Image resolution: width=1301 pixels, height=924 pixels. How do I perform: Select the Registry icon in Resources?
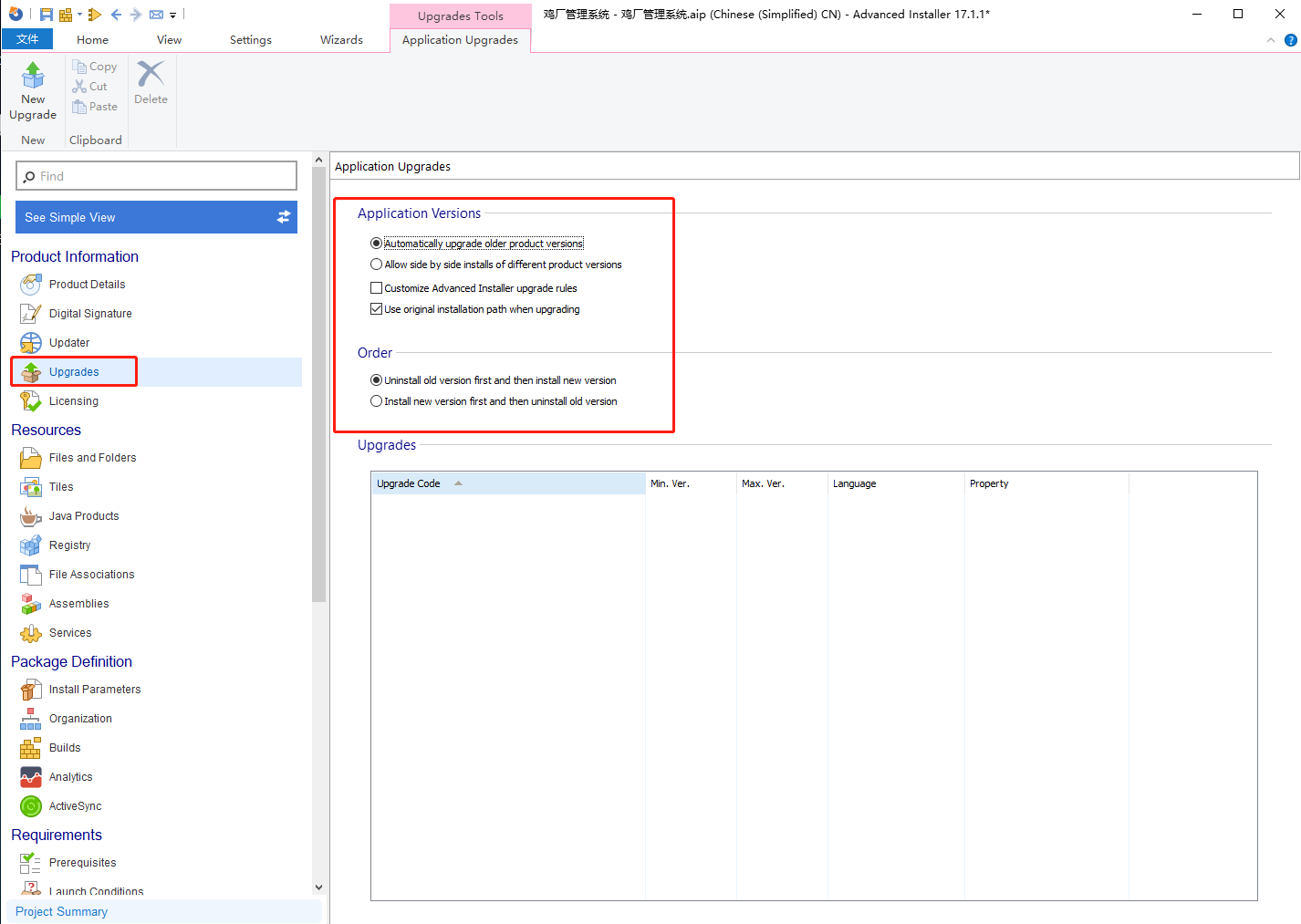click(30, 545)
